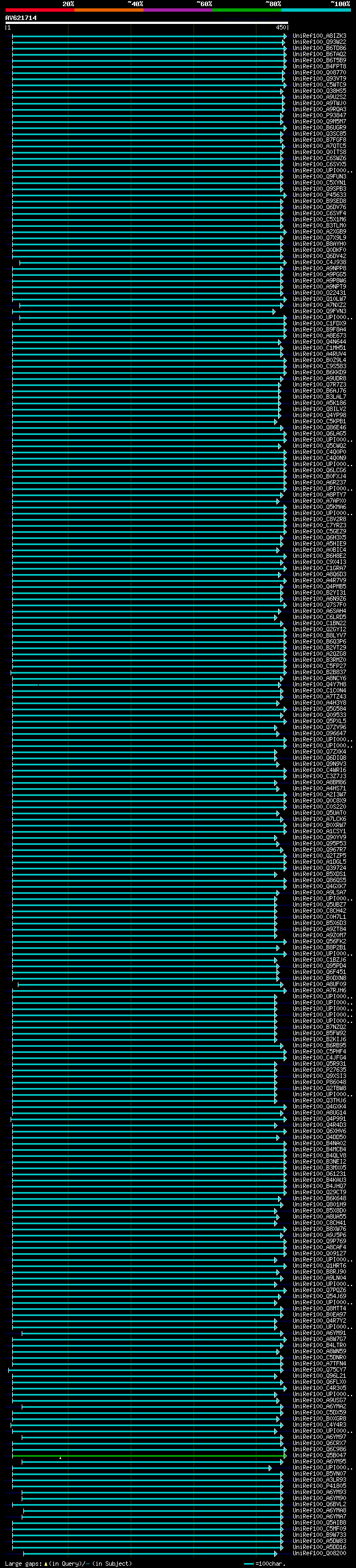356x1568 pixels.
Task: Select the UniRef100_Q6CRX7 label
Action: click(319, 1443)
